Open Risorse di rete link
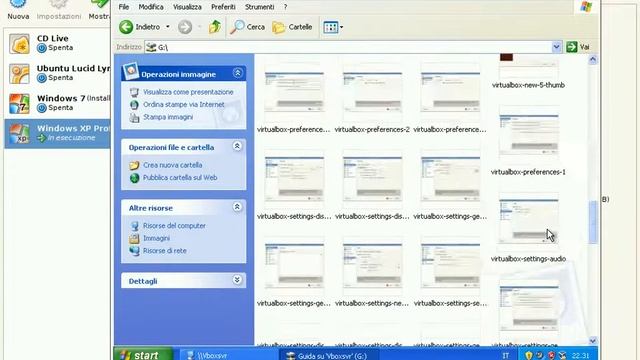Screen dimensions: 640x360 164,251
